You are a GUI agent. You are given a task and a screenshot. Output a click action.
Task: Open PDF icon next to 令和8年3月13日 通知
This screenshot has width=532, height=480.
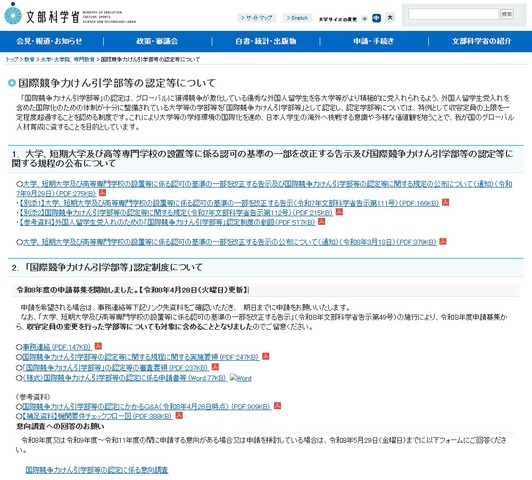(443, 241)
